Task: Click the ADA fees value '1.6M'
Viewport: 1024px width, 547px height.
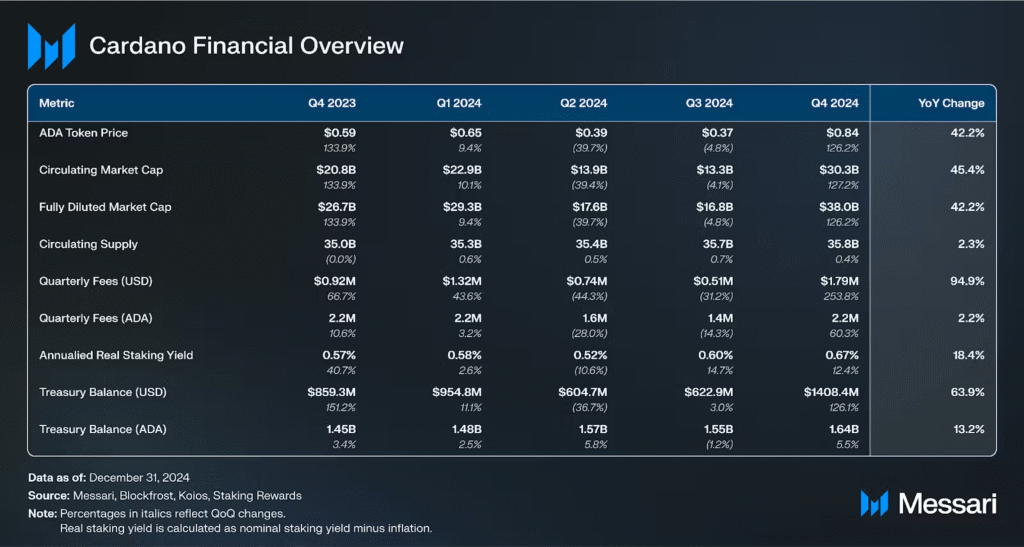Action: pyautogui.click(x=594, y=319)
